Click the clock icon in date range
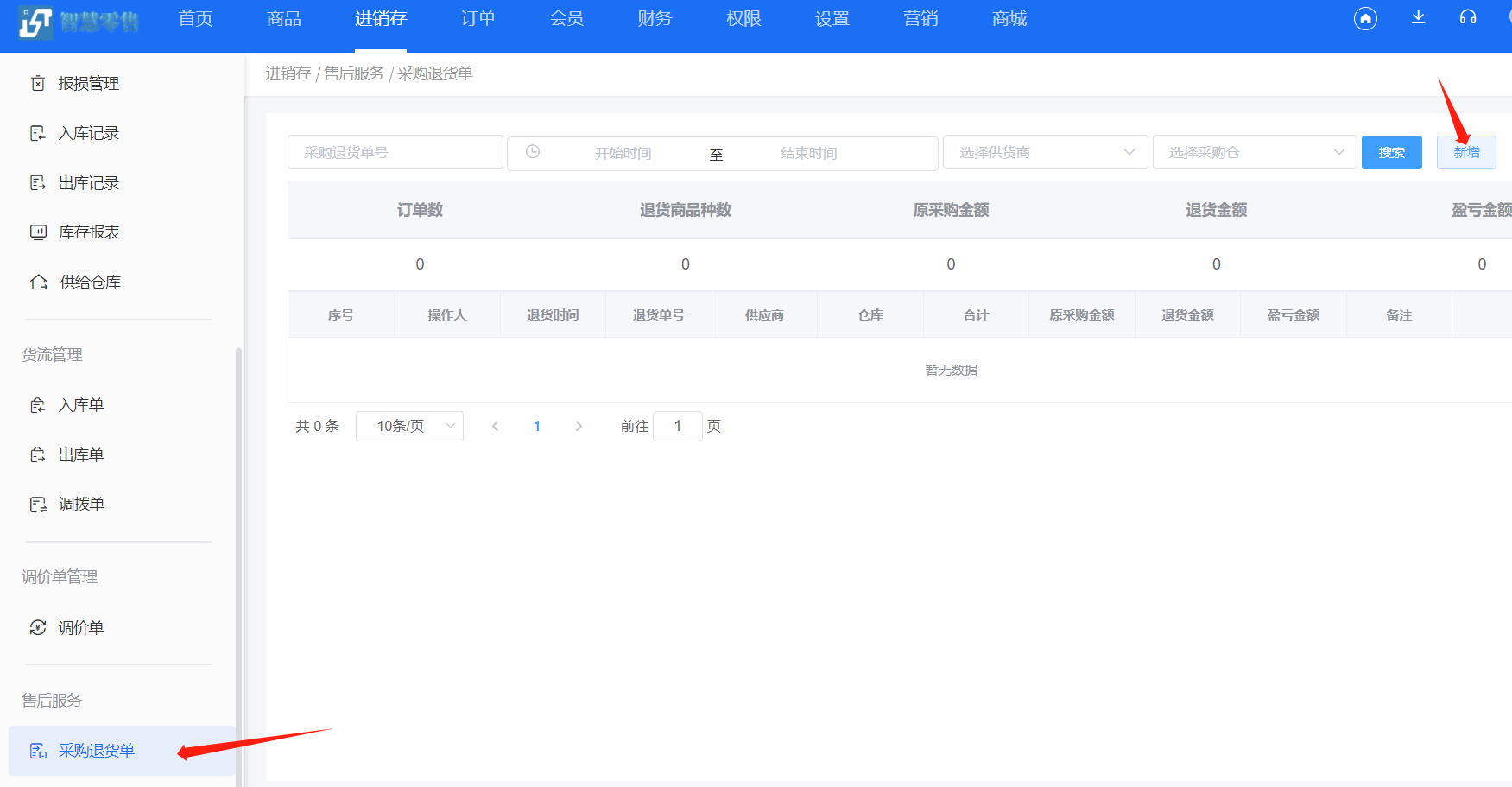Screen dimensions: 1512x787 (533, 152)
